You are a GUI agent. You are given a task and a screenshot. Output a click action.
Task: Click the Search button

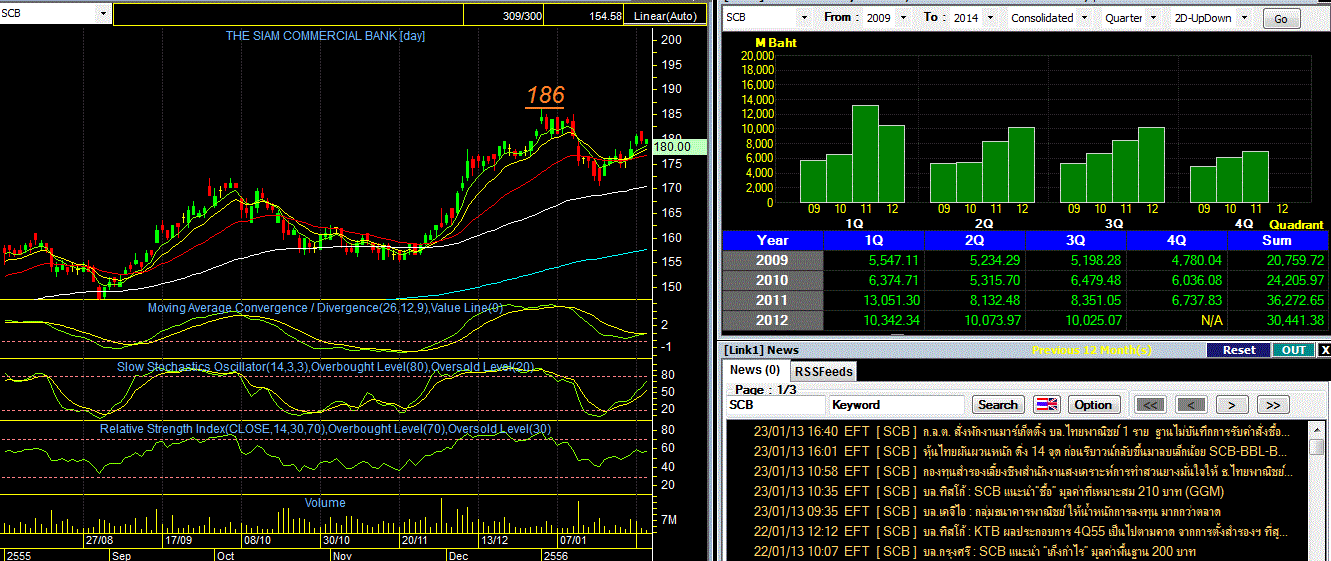click(x=997, y=405)
